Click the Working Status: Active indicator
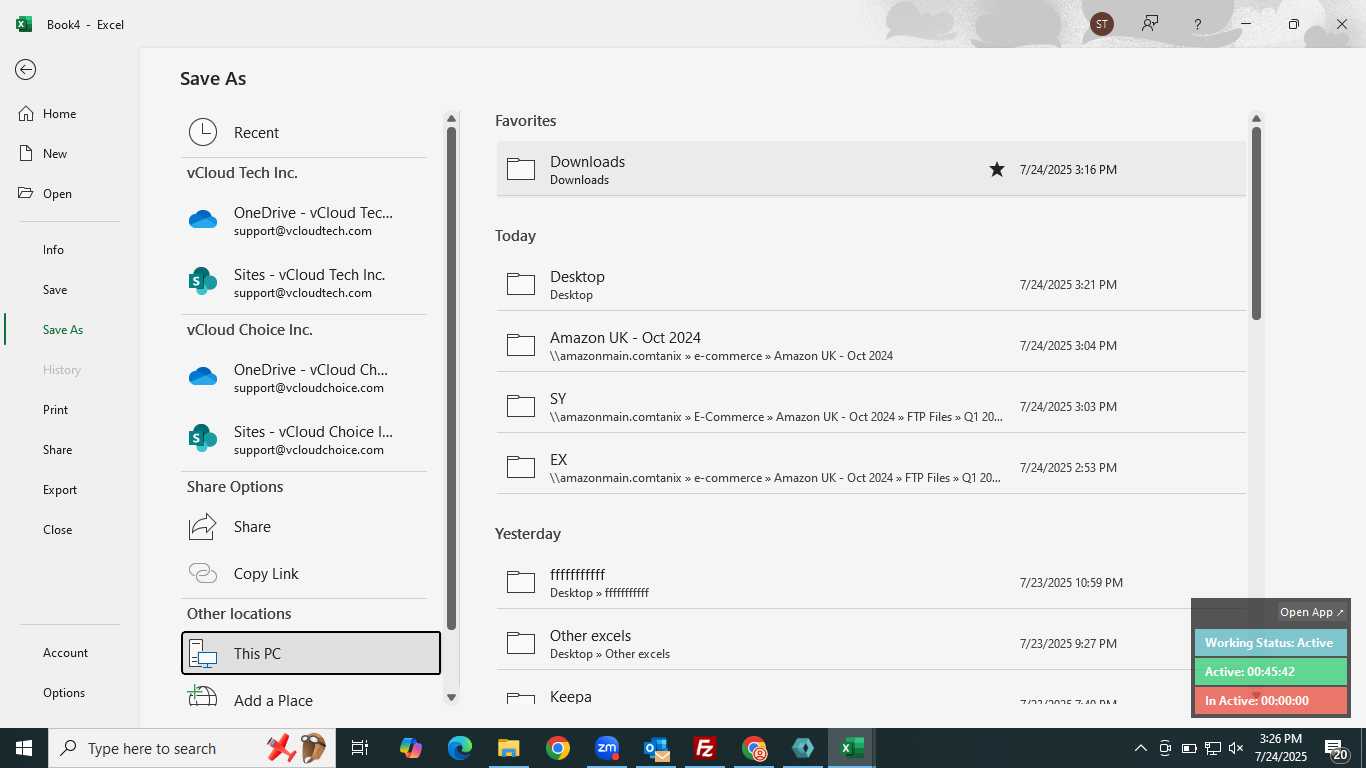 [1270, 643]
